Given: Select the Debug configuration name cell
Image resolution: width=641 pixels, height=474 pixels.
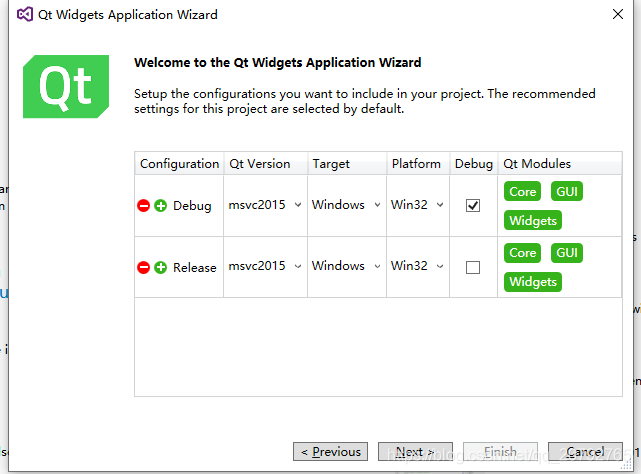Looking at the screenshot, I should point(192,205).
